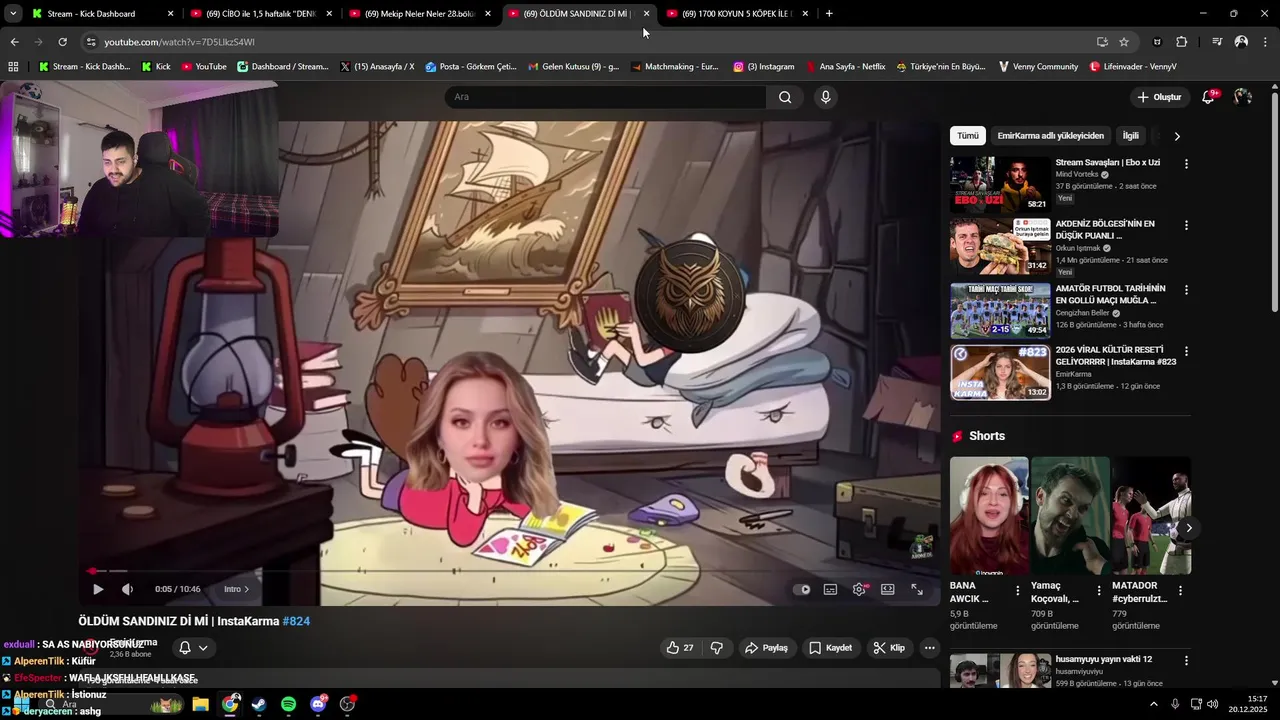Open options for 2026 VİRAL KÜLTÜR video
Image resolution: width=1280 pixels, height=720 pixels.
(1186, 351)
